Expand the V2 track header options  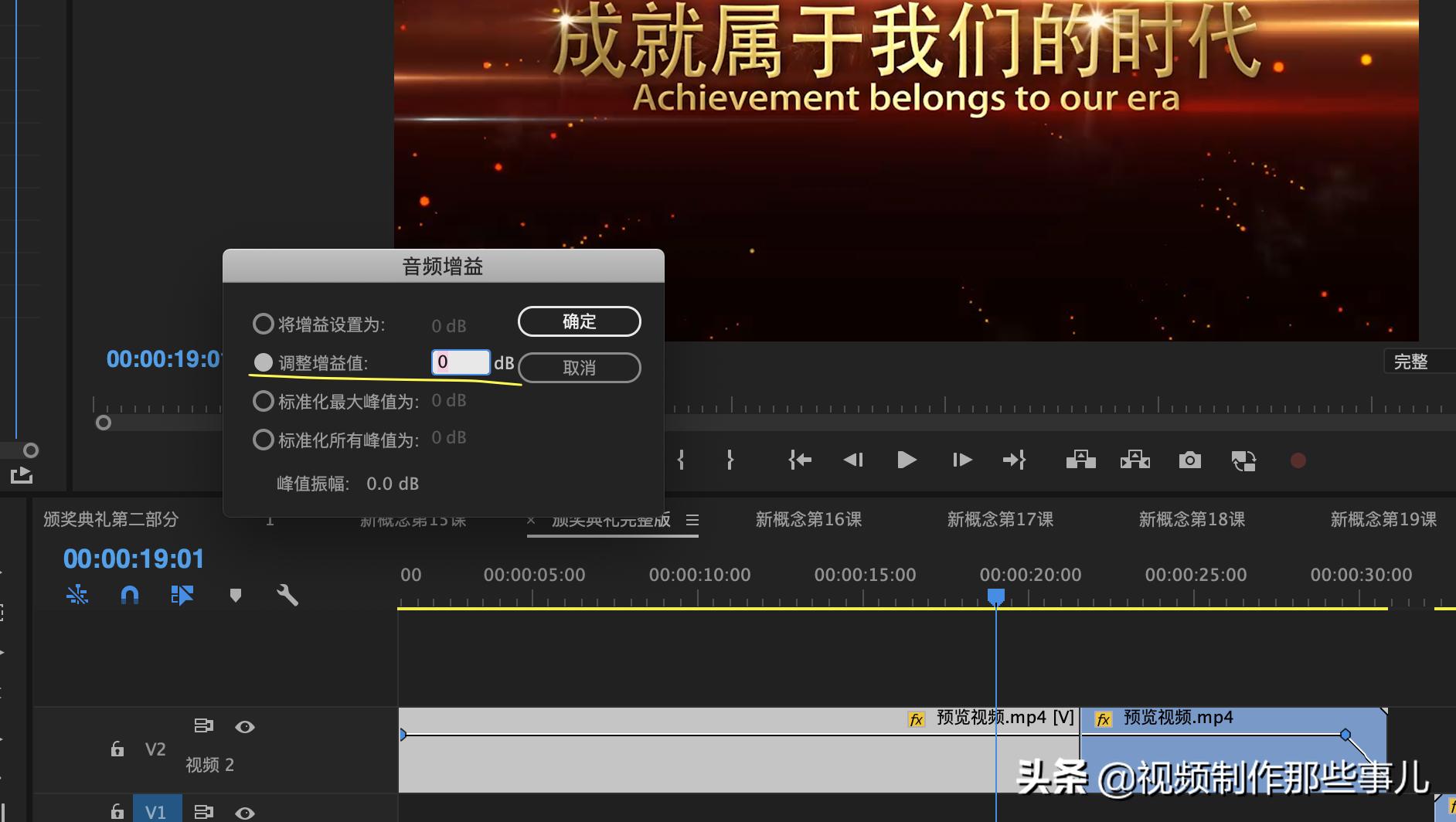(x=204, y=725)
